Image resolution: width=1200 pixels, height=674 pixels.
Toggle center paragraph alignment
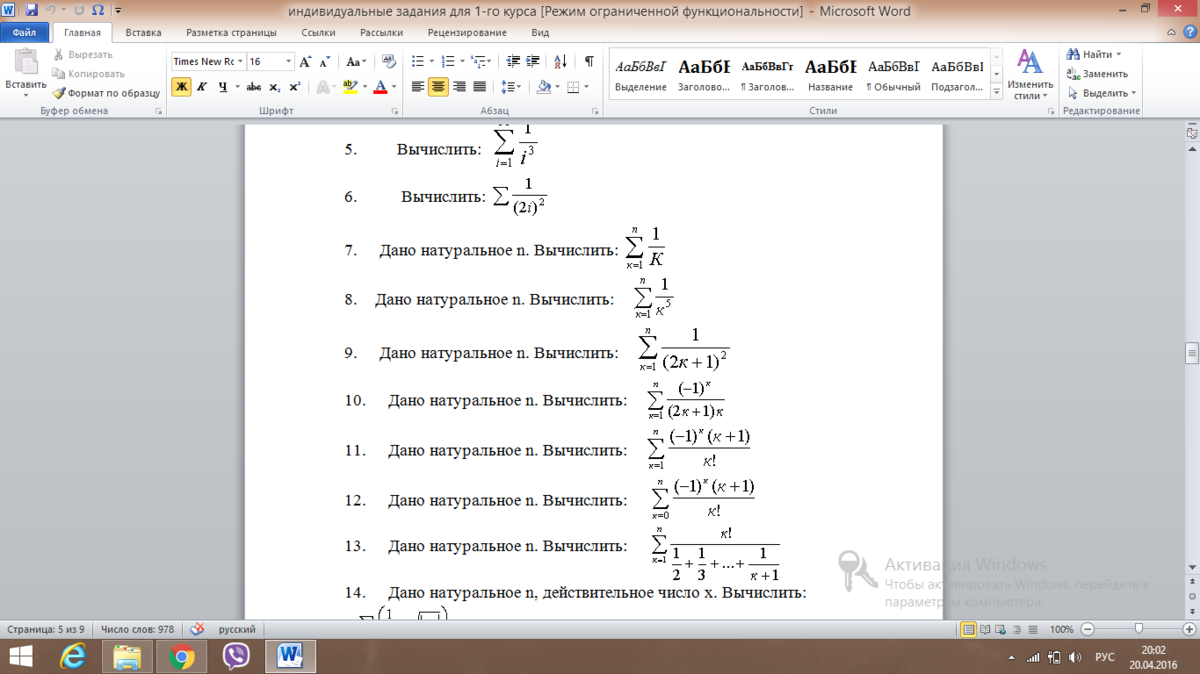[x=438, y=88]
